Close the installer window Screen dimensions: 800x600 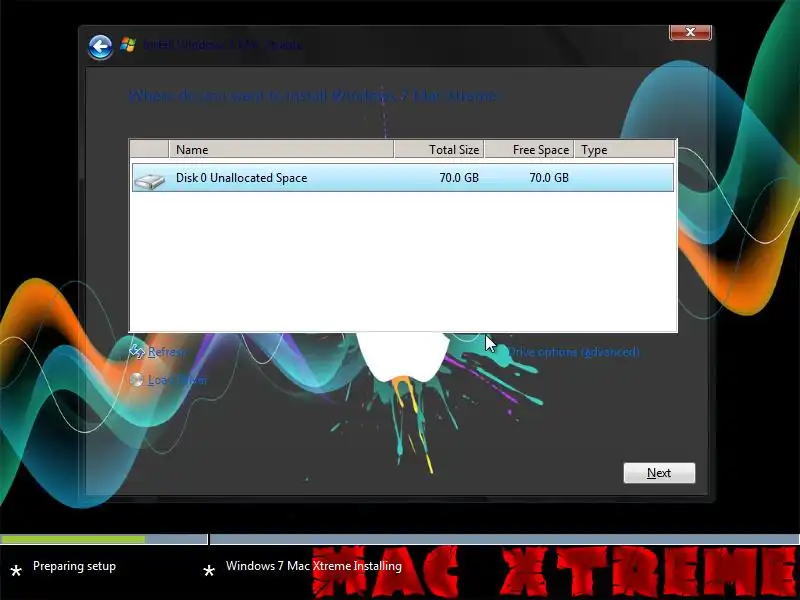pos(690,32)
